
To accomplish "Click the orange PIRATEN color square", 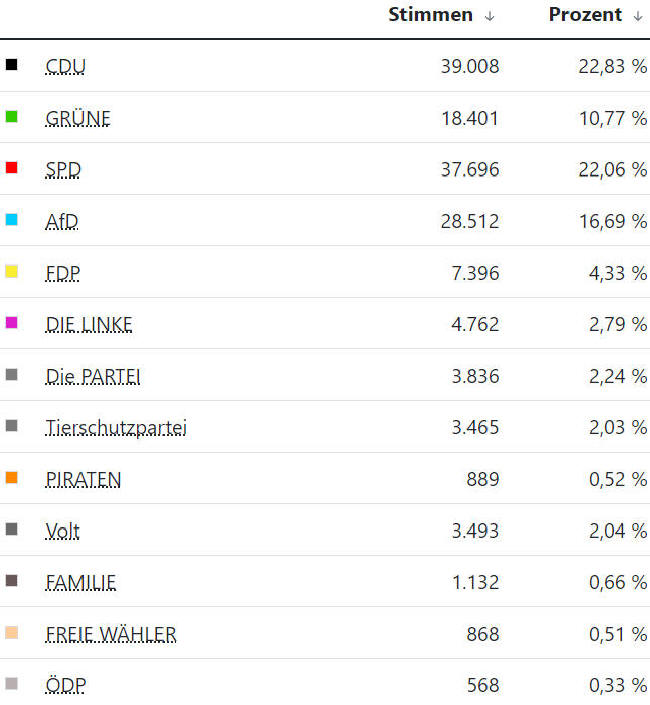I will tap(11, 477).
